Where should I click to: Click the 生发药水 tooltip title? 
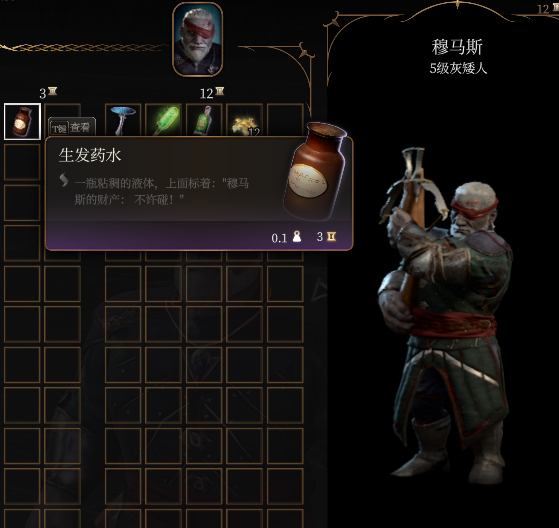(90, 155)
